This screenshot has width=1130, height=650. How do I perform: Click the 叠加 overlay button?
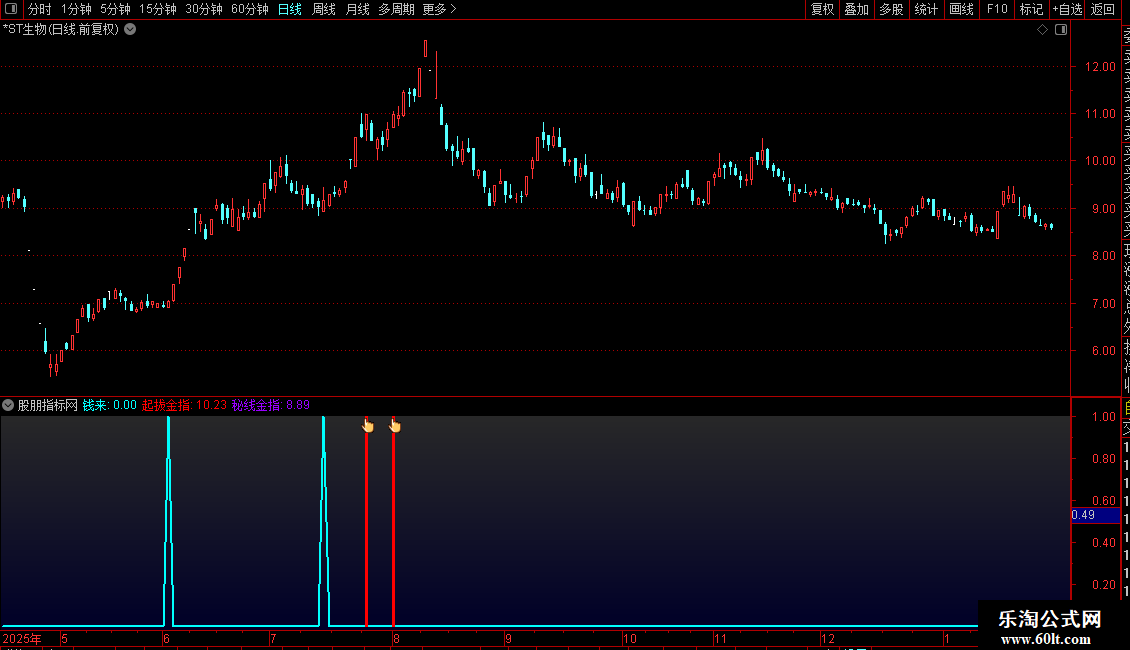point(857,9)
